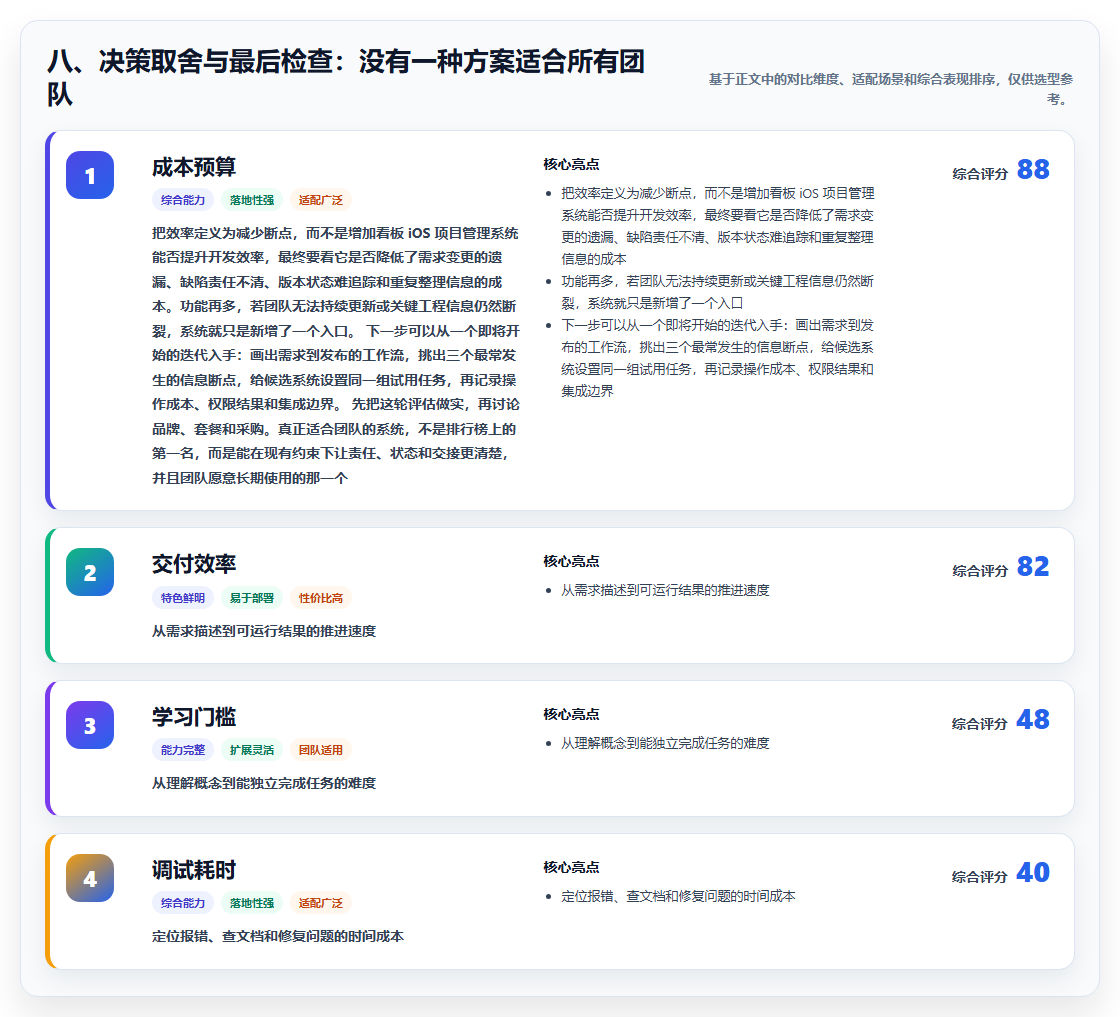1120x1017 pixels.
Task: Click the 成本预算 description paragraph
Action: [x=336, y=355]
